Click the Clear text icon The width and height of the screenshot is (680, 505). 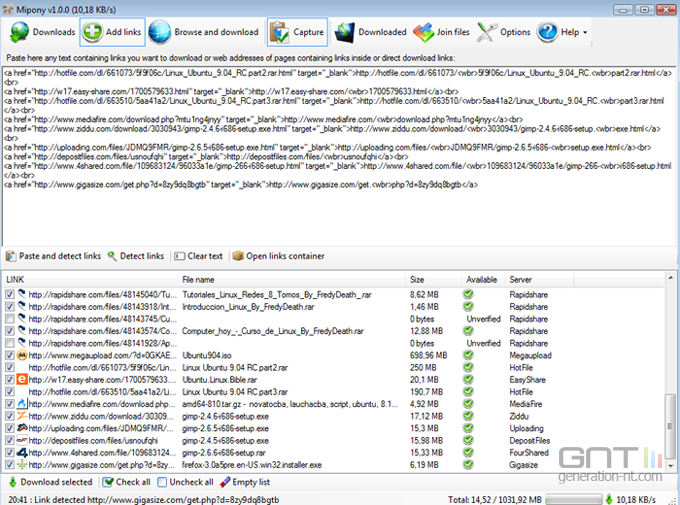click(x=179, y=256)
